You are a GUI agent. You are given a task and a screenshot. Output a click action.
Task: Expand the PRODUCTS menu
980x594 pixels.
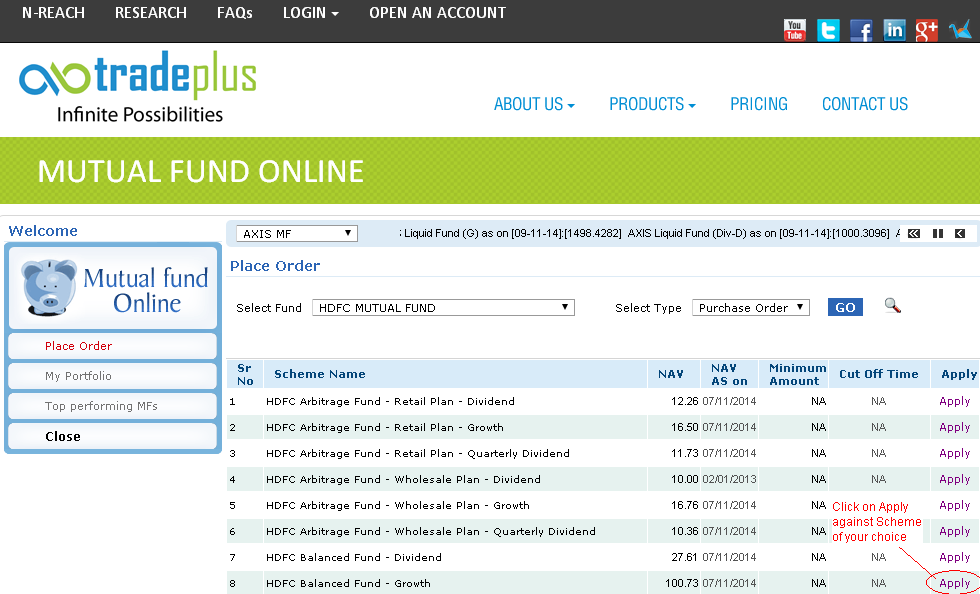(x=652, y=104)
